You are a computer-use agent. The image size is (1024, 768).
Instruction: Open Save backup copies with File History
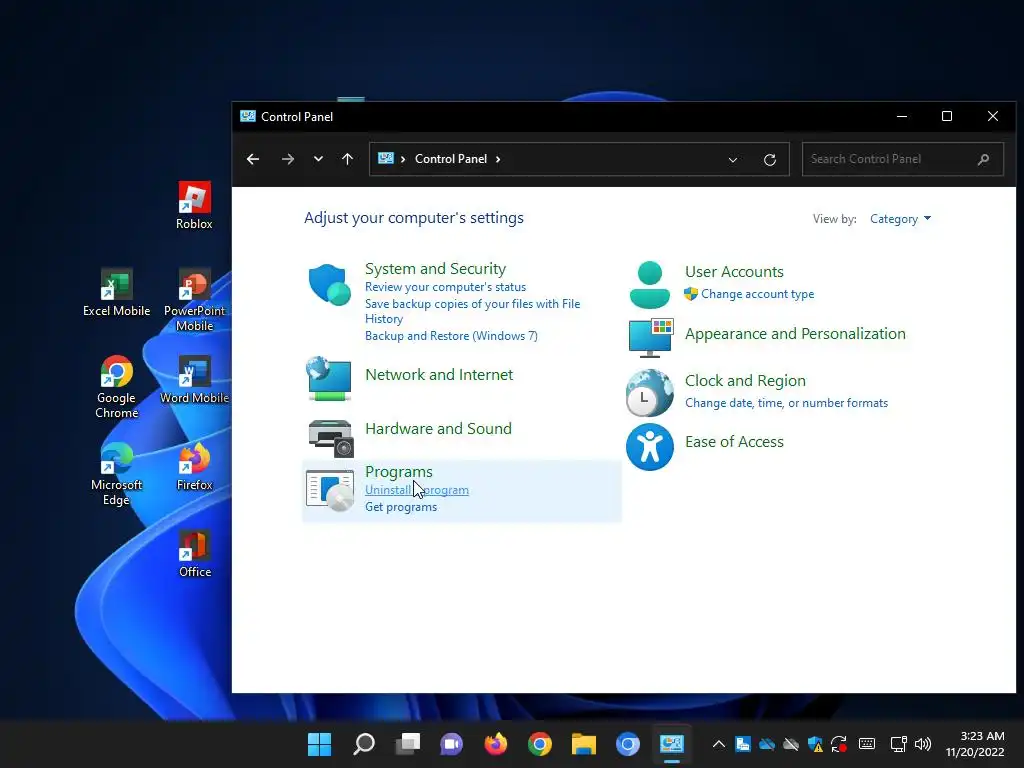472,311
